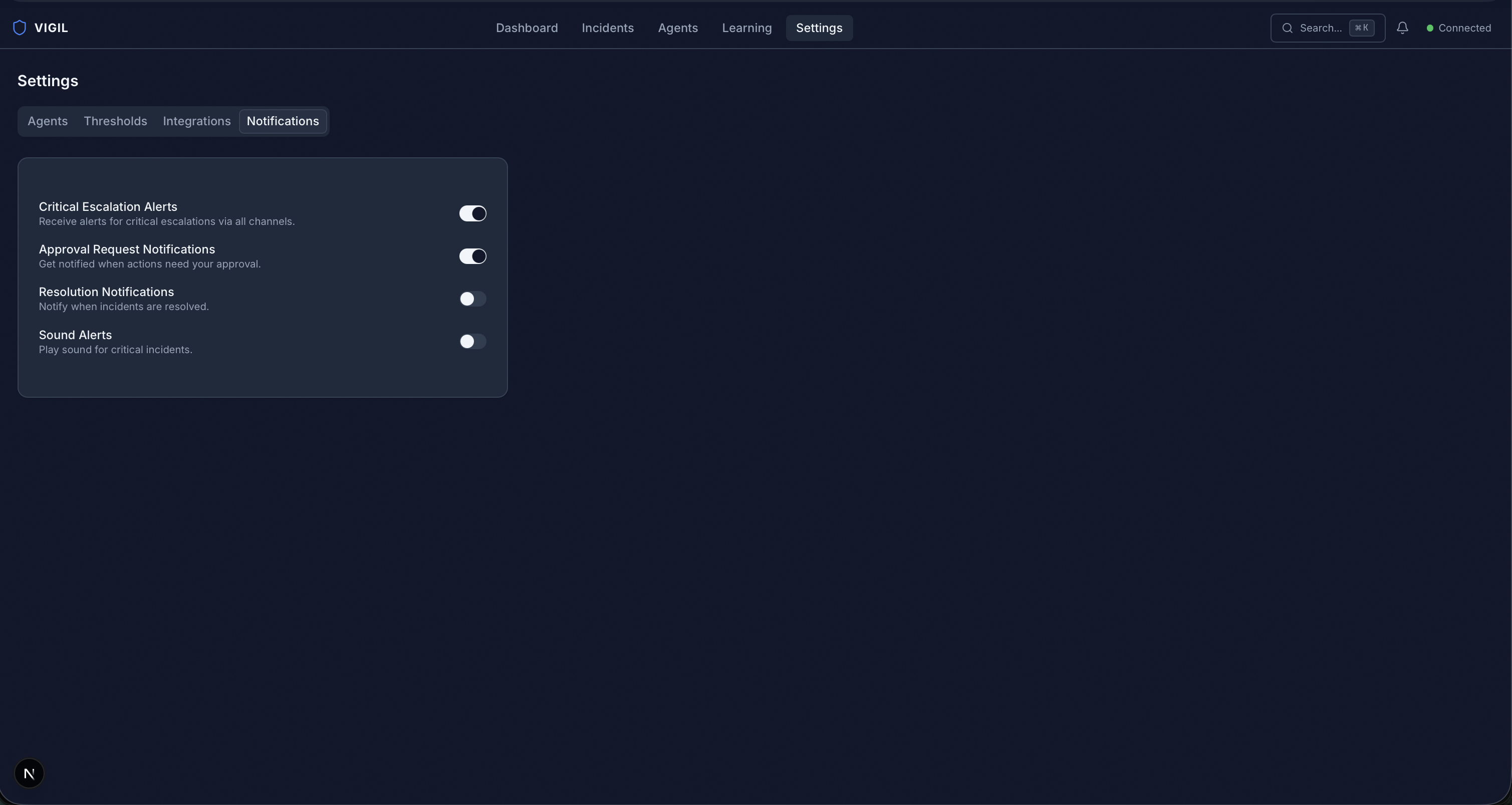Open the notifications bell icon
The width and height of the screenshot is (1512, 805).
point(1402,28)
